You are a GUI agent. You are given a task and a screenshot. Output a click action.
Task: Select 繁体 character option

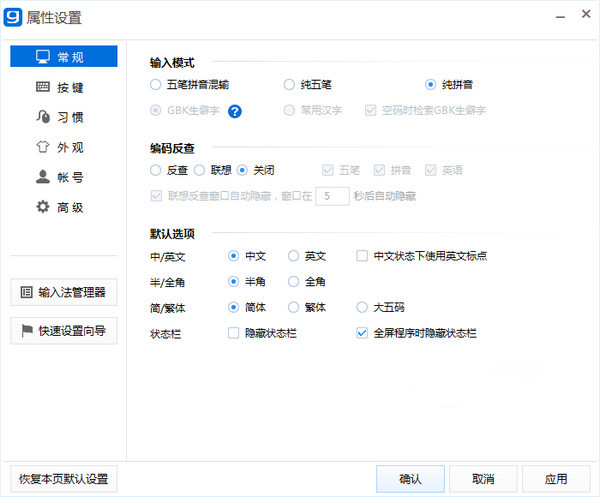[293, 307]
